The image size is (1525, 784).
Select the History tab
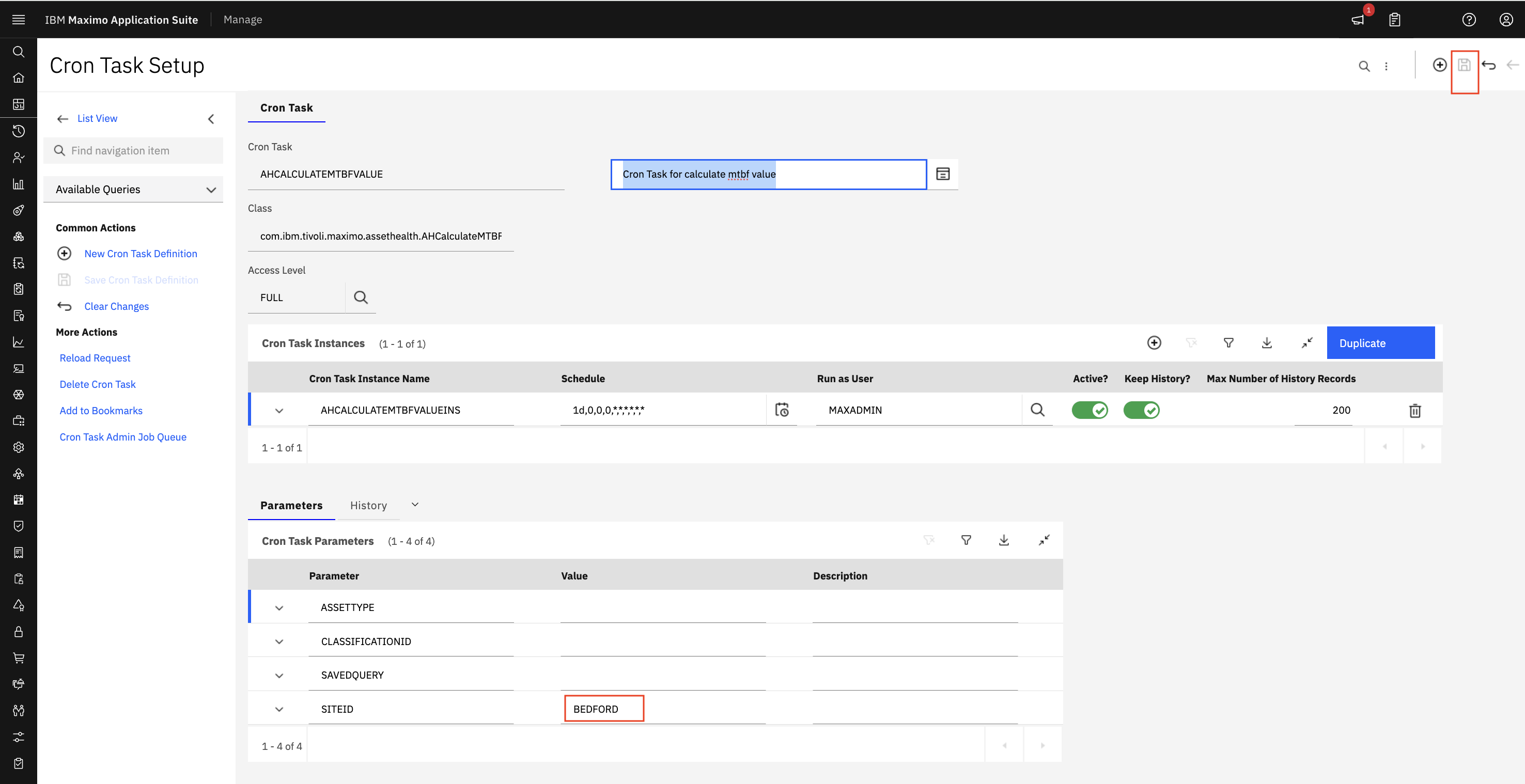(x=368, y=505)
